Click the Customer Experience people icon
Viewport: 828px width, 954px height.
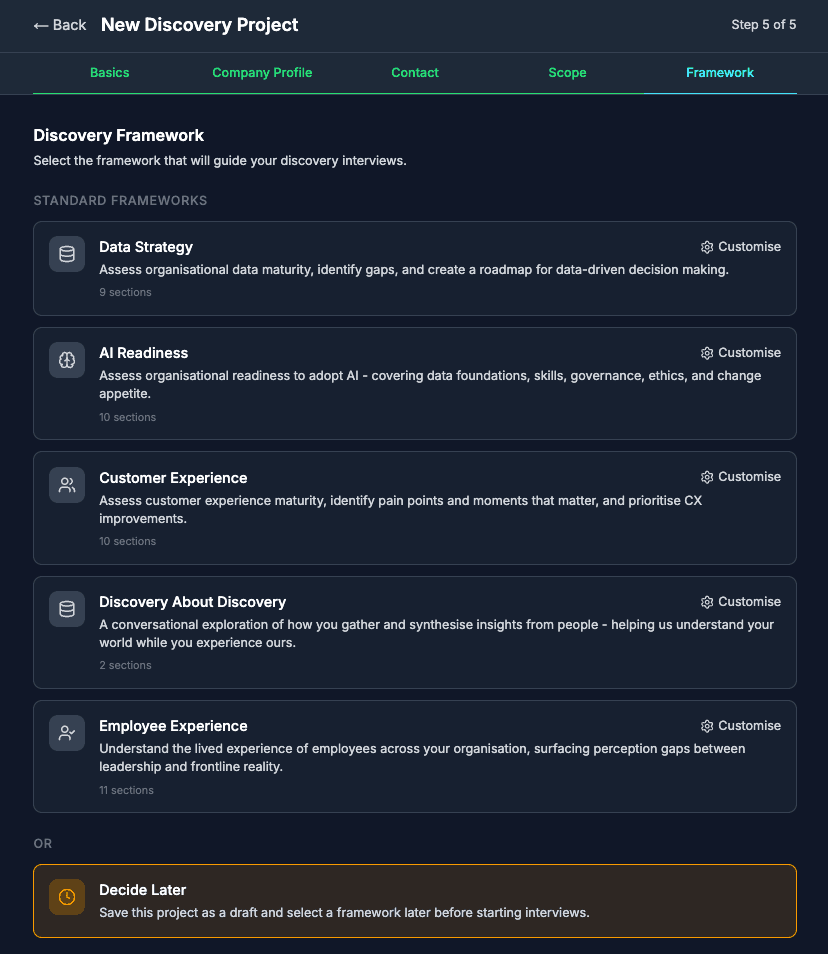66,485
